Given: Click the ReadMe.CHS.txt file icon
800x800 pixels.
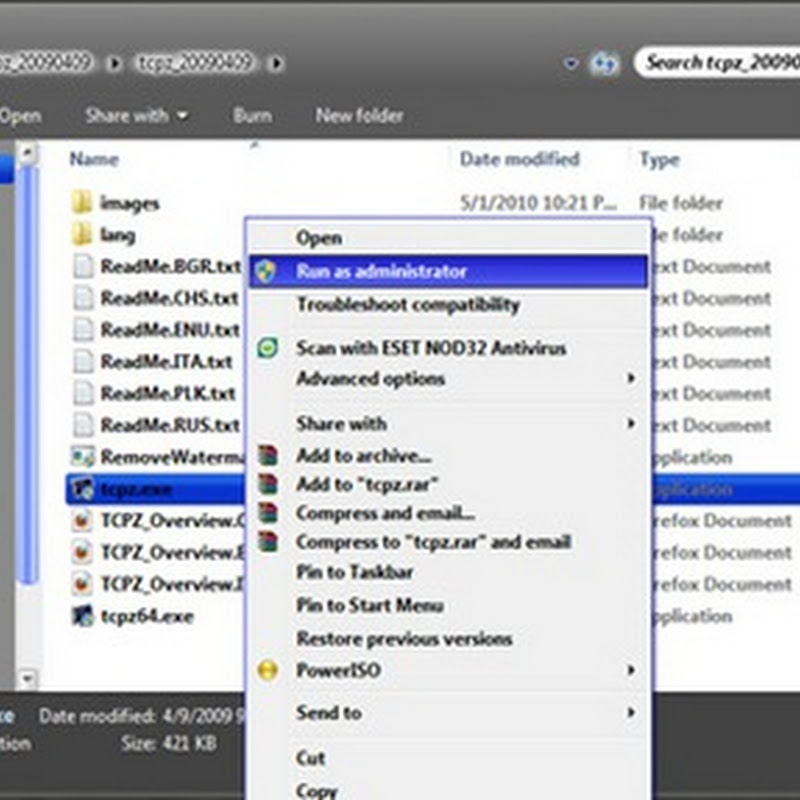Looking at the screenshot, I should [x=83, y=298].
